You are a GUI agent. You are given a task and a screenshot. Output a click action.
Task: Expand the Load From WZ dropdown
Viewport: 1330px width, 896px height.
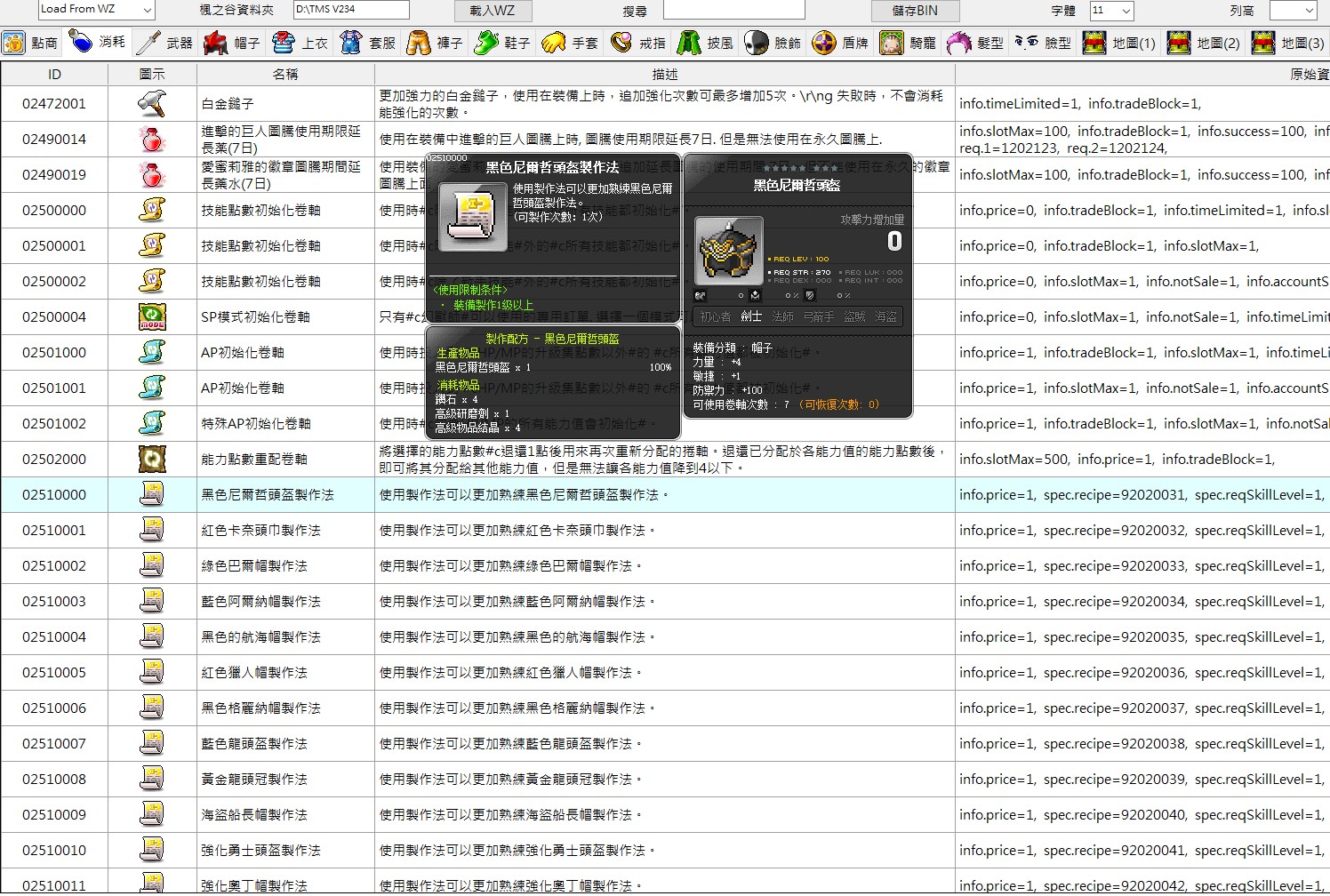pyautogui.click(x=97, y=10)
